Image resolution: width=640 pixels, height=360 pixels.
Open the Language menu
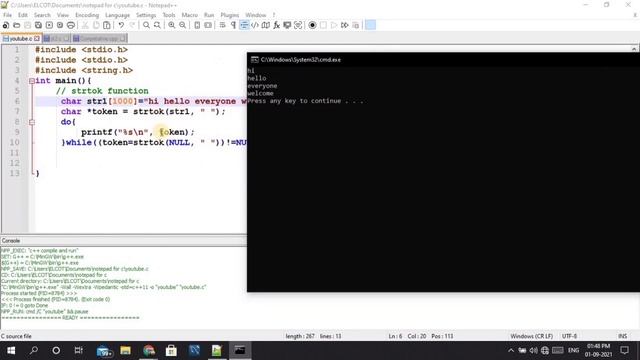tap(117, 15)
